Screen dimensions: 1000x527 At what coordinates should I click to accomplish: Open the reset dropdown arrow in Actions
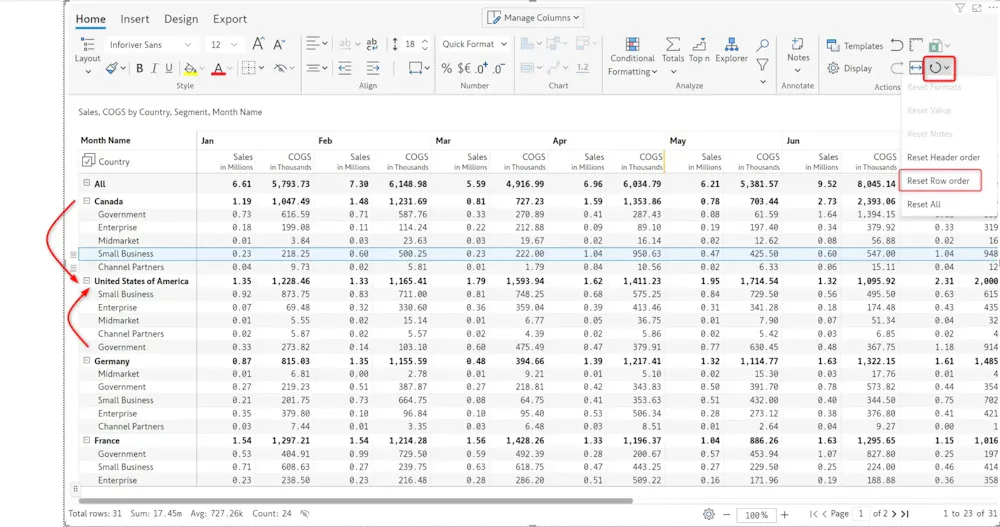947,68
